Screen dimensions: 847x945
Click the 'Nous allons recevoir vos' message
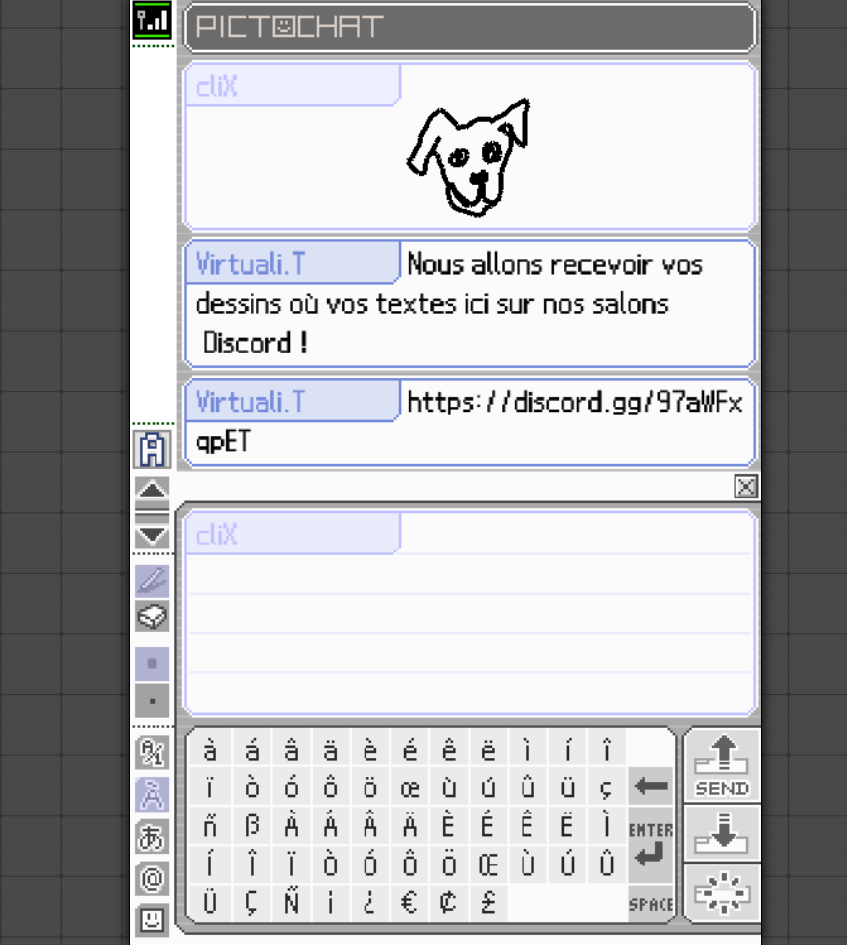click(x=470, y=303)
